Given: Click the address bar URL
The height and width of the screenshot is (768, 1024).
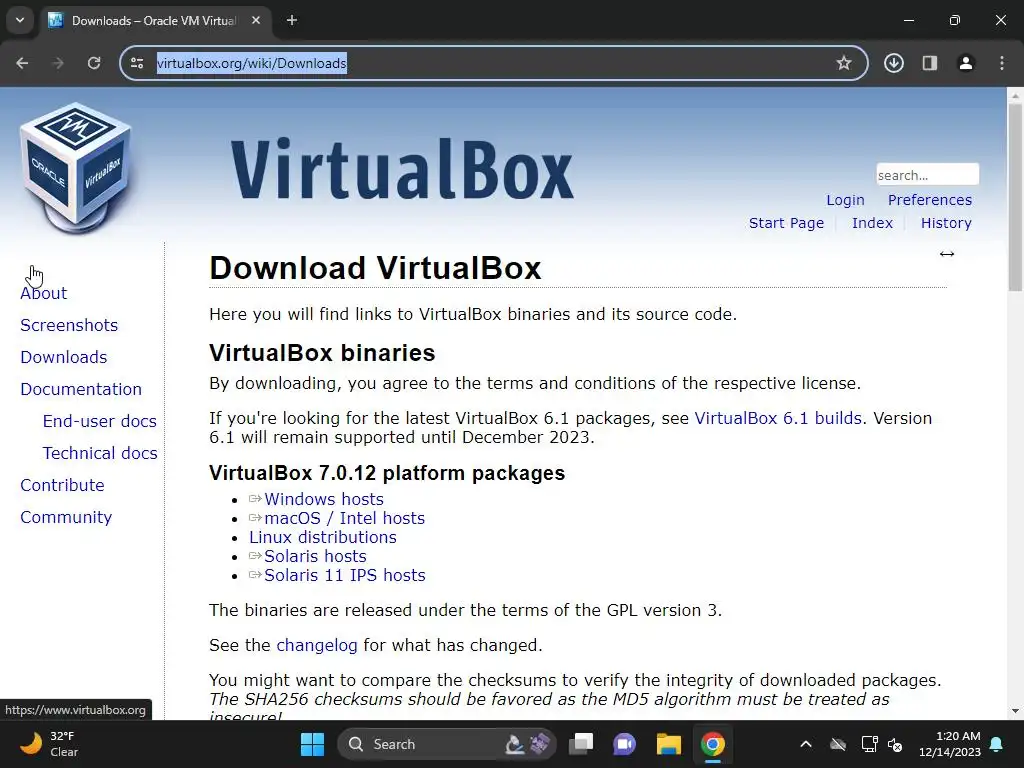Looking at the screenshot, I should [x=251, y=63].
